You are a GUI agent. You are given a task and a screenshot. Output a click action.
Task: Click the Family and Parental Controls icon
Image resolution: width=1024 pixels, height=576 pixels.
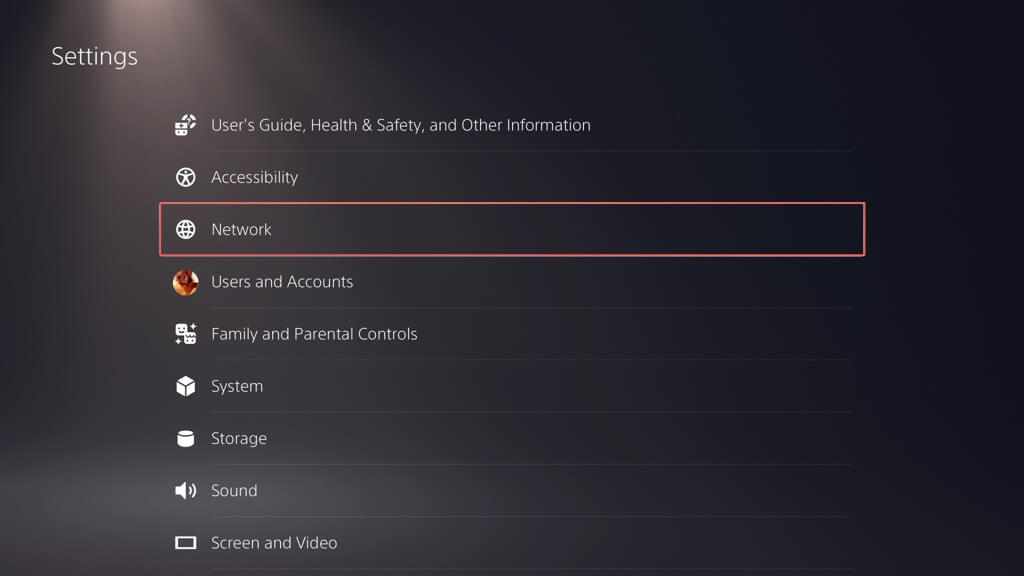186,334
